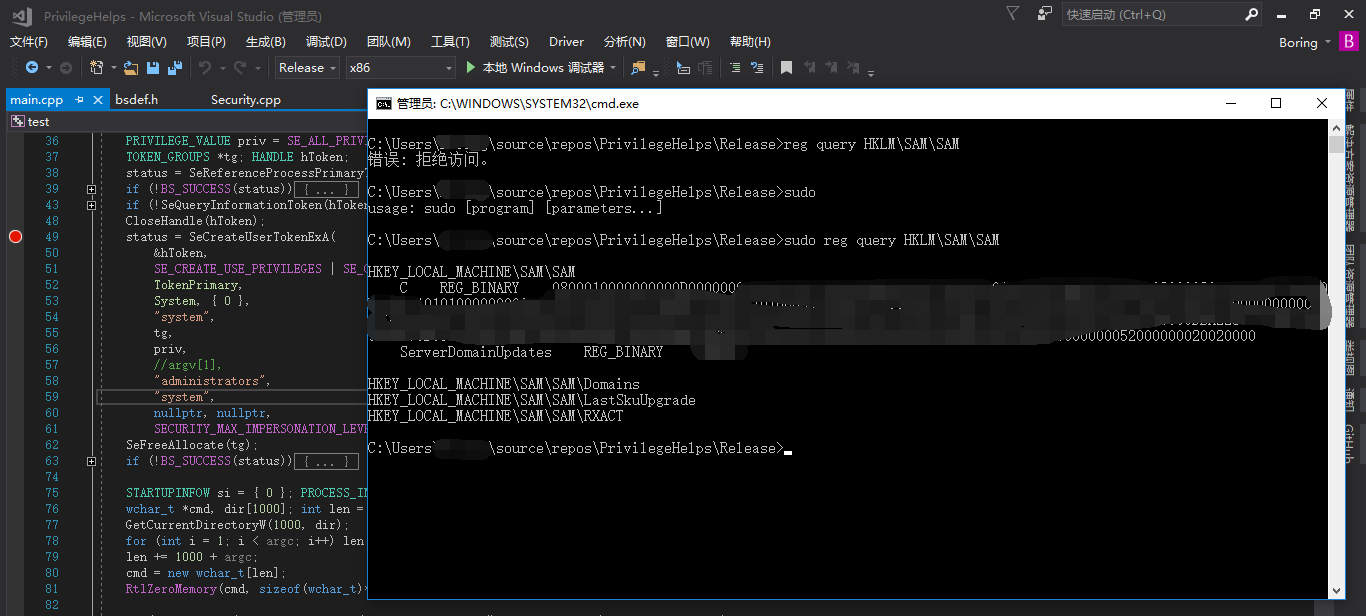
Task: Click the Open File folder icon
Action: [x=130, y=68]
